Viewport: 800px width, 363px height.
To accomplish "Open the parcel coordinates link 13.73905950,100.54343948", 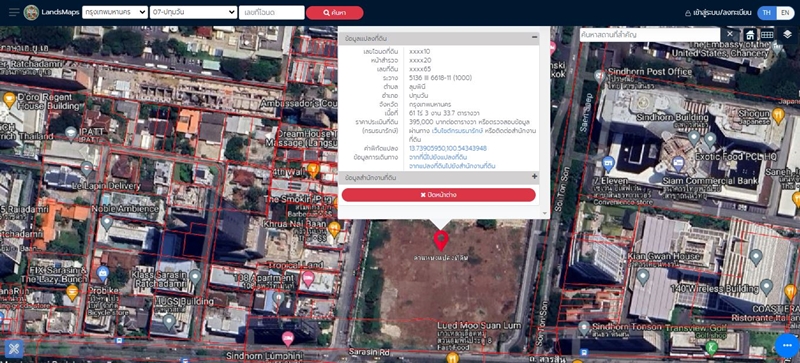I will (447, 149).
